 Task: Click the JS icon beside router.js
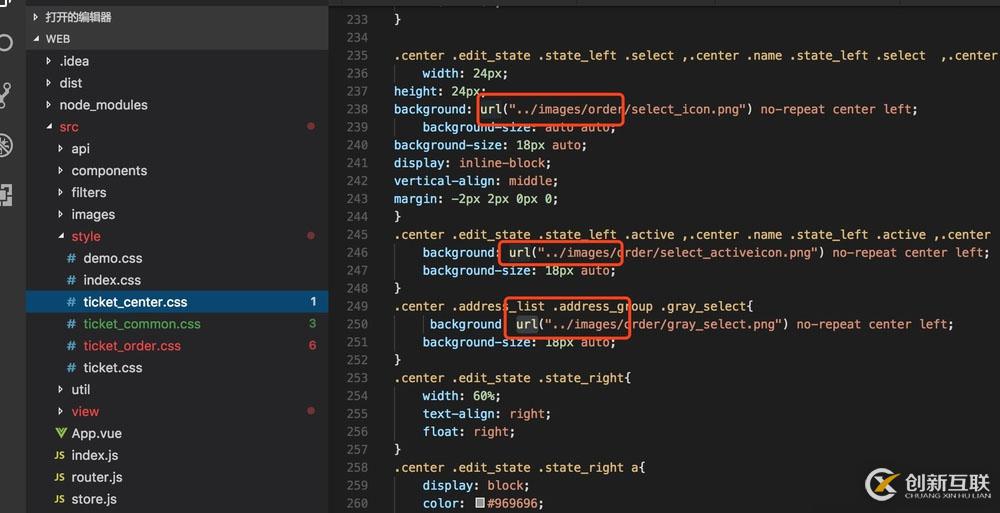(59, 477)
